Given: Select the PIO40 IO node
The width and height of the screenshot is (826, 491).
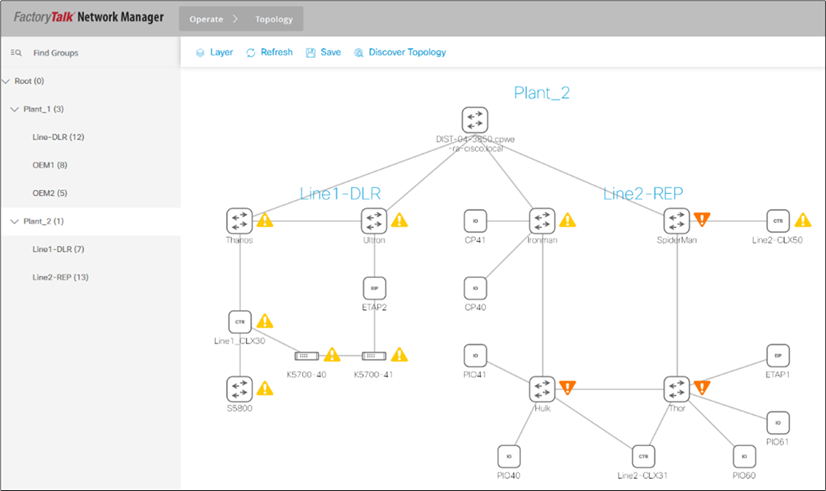Looking at the screenshot, I should tap(509, 456).
